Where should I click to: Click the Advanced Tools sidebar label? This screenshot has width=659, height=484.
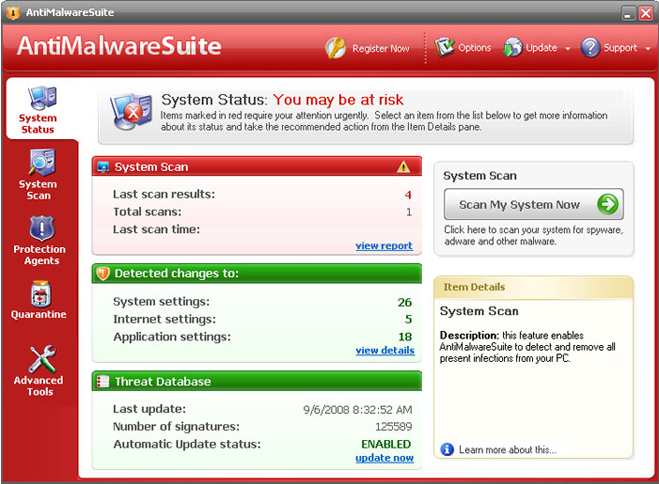tap(39, 386)
